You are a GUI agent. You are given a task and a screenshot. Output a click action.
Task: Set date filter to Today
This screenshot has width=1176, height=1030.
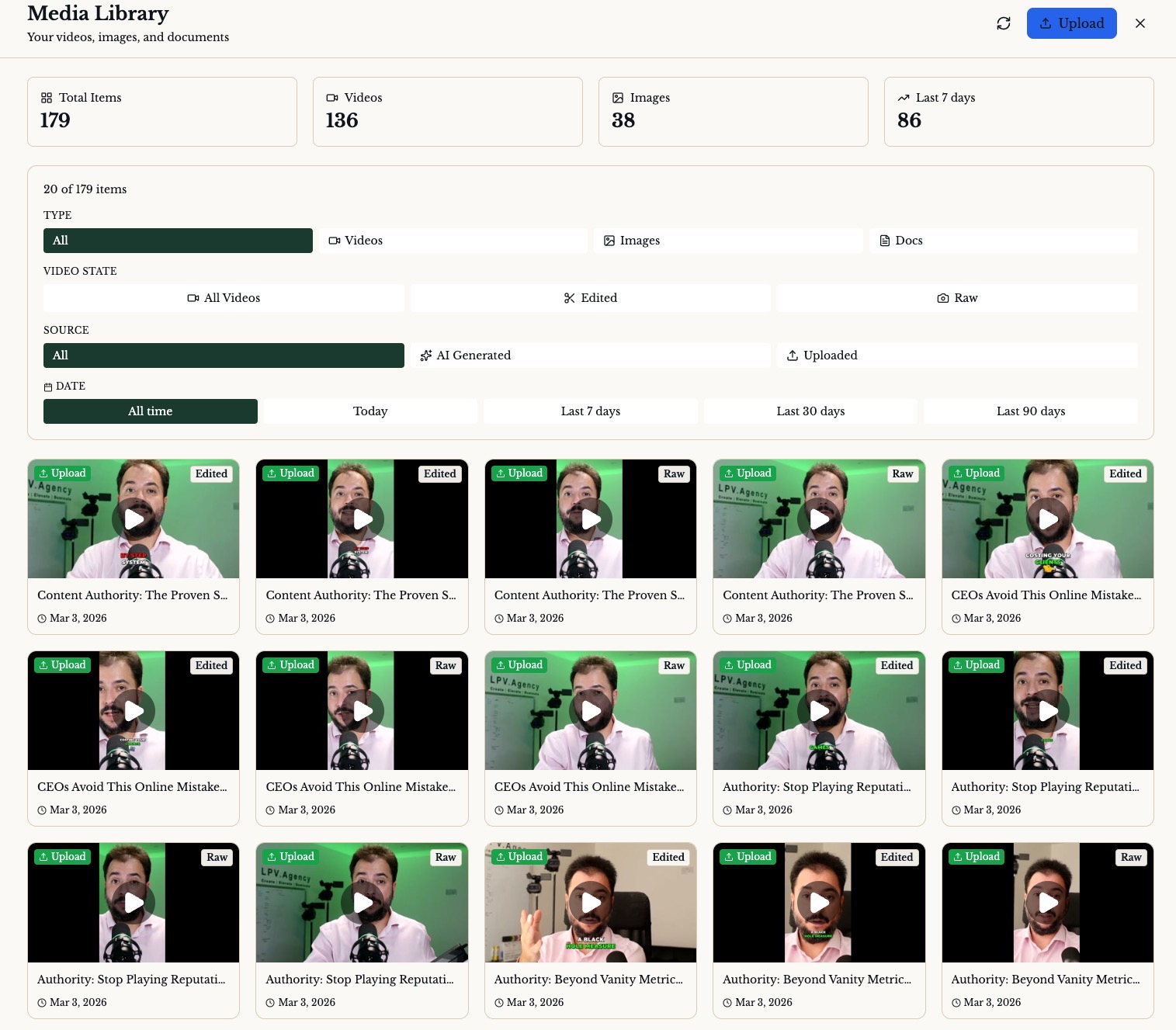(370, 411)
